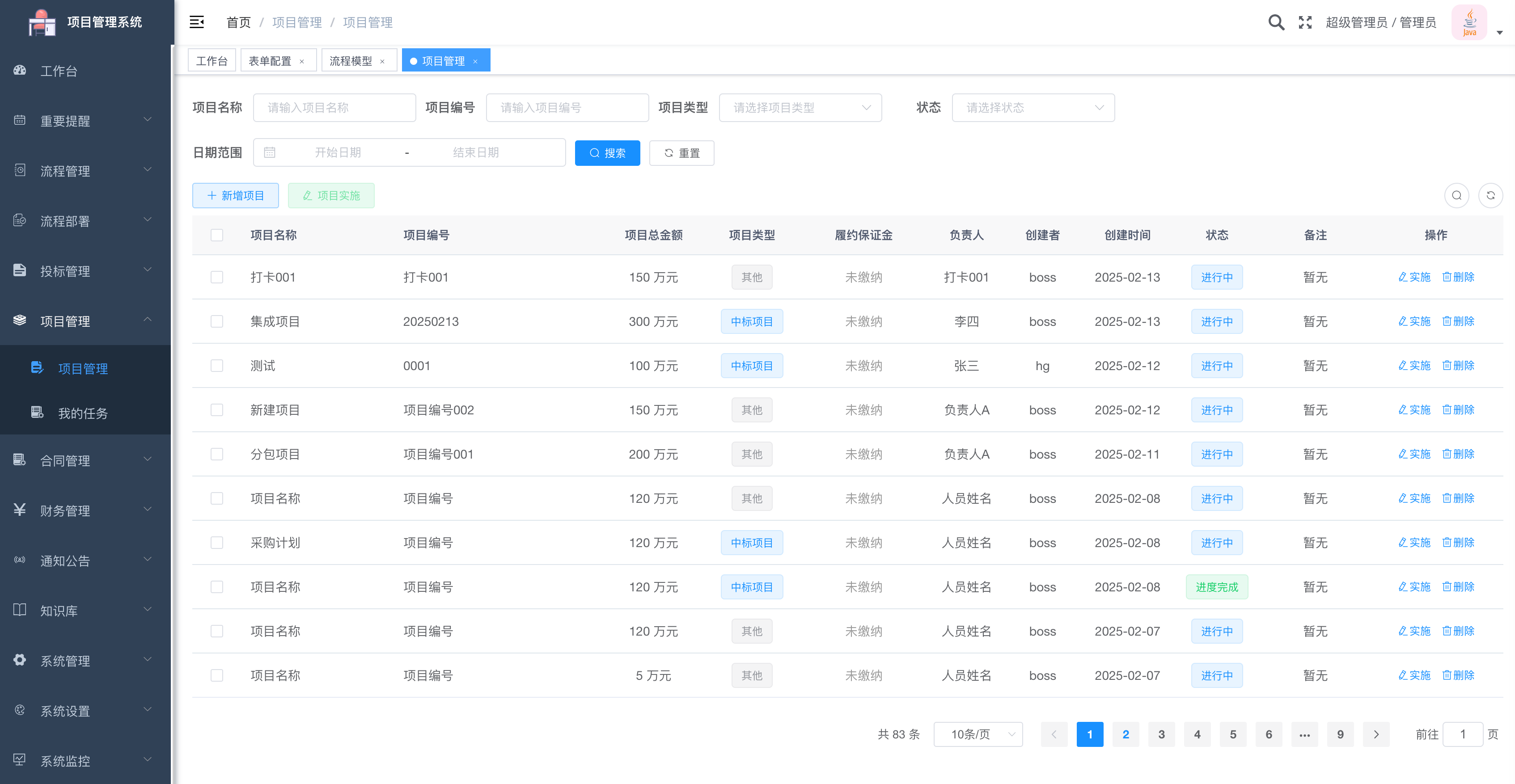Click the blue 搜索 button

click(607, 153)
